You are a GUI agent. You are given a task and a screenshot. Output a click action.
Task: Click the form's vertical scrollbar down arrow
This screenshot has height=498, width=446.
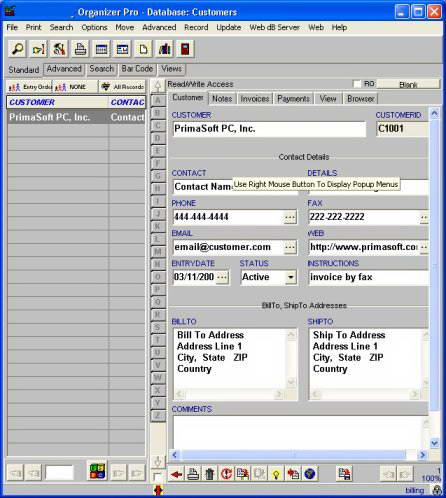[434, 443]
